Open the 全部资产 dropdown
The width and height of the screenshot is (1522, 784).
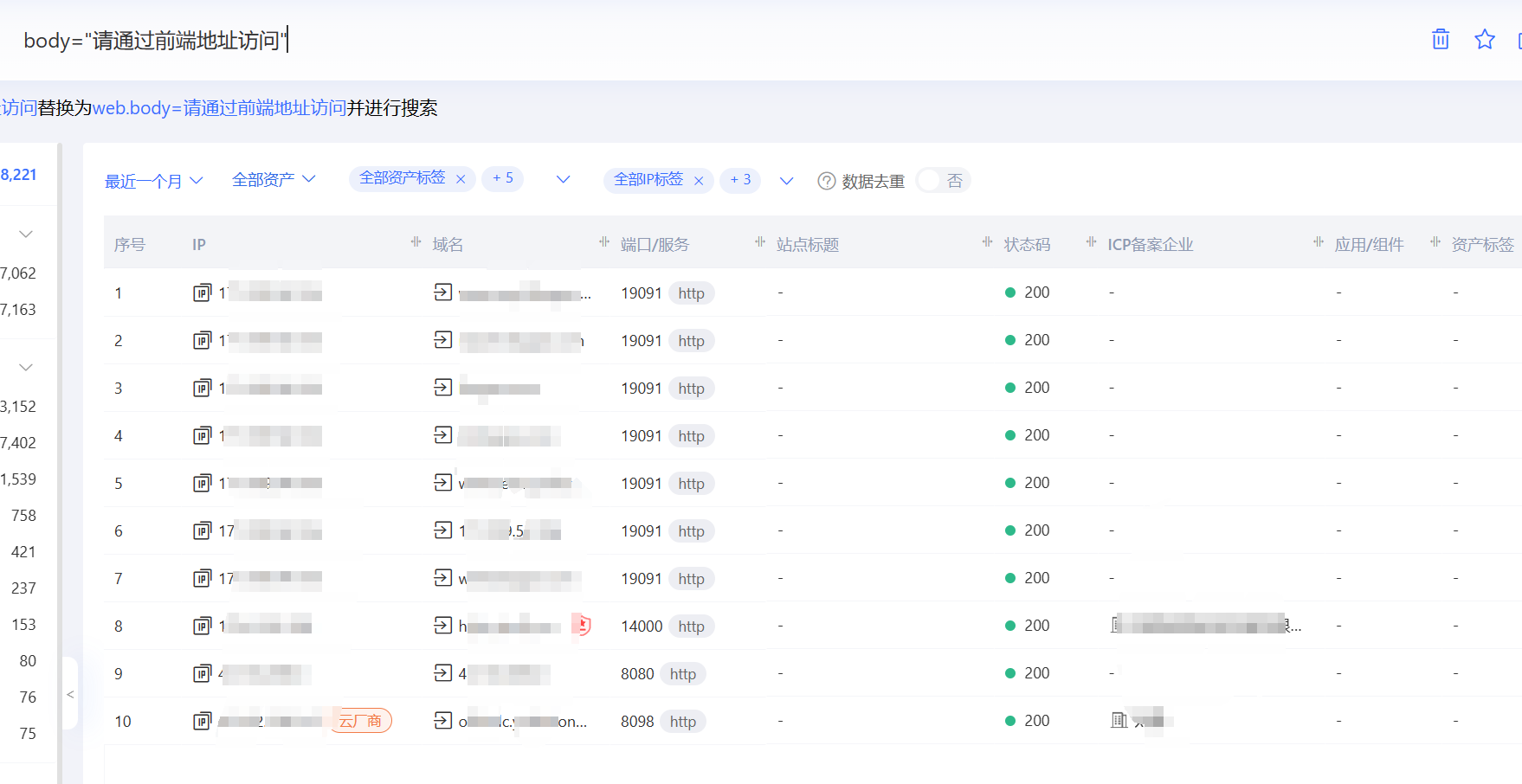click(273, 178)
